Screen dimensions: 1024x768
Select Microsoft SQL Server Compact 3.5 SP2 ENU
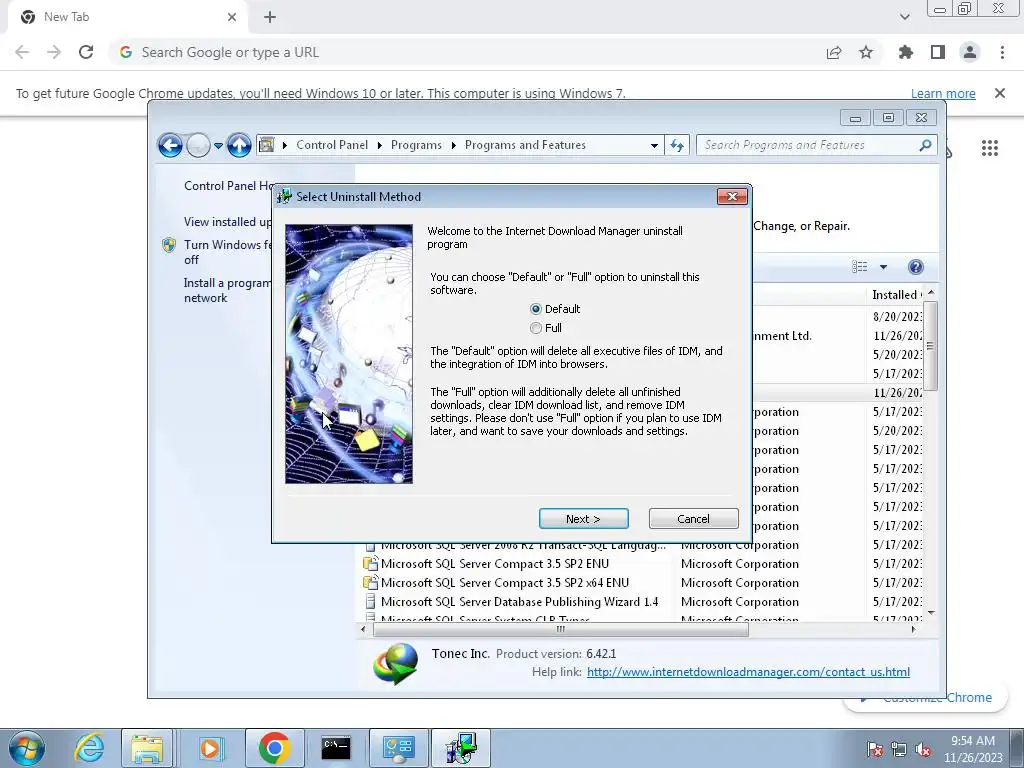[494, 564]
